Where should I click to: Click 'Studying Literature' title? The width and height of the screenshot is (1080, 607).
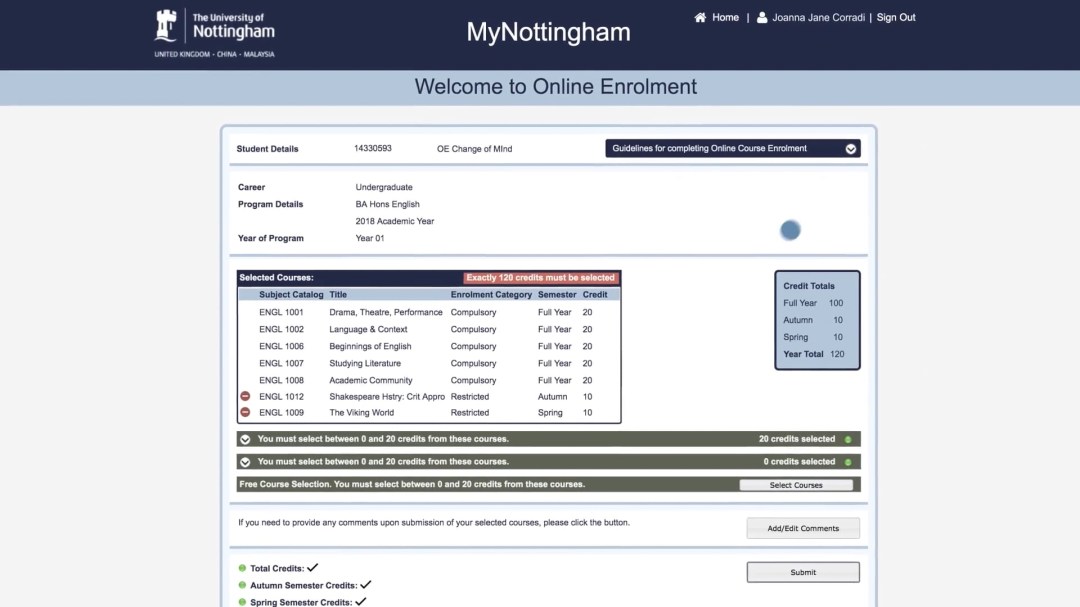click(x=364, y=363)
